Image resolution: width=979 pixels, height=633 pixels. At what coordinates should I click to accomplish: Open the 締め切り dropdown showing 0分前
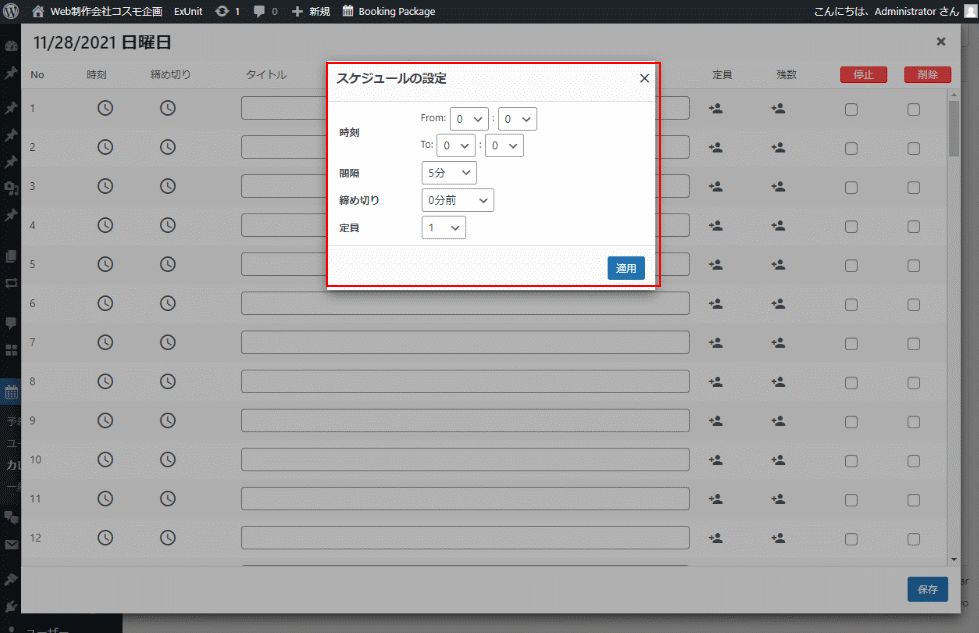pyautogui.click(x=457, y=200)
